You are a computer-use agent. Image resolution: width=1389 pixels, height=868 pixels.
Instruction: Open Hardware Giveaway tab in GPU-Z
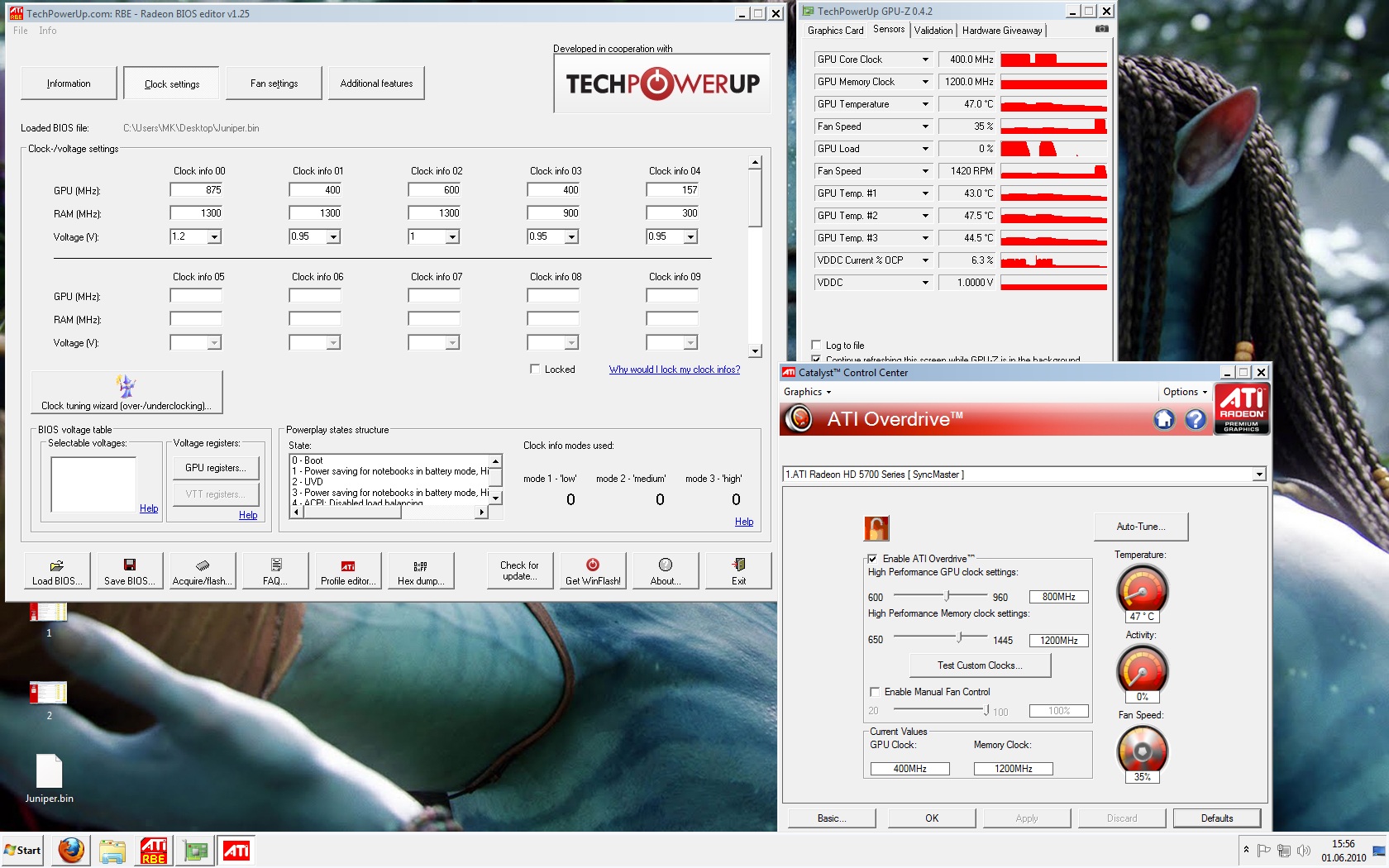[1002, 31]
